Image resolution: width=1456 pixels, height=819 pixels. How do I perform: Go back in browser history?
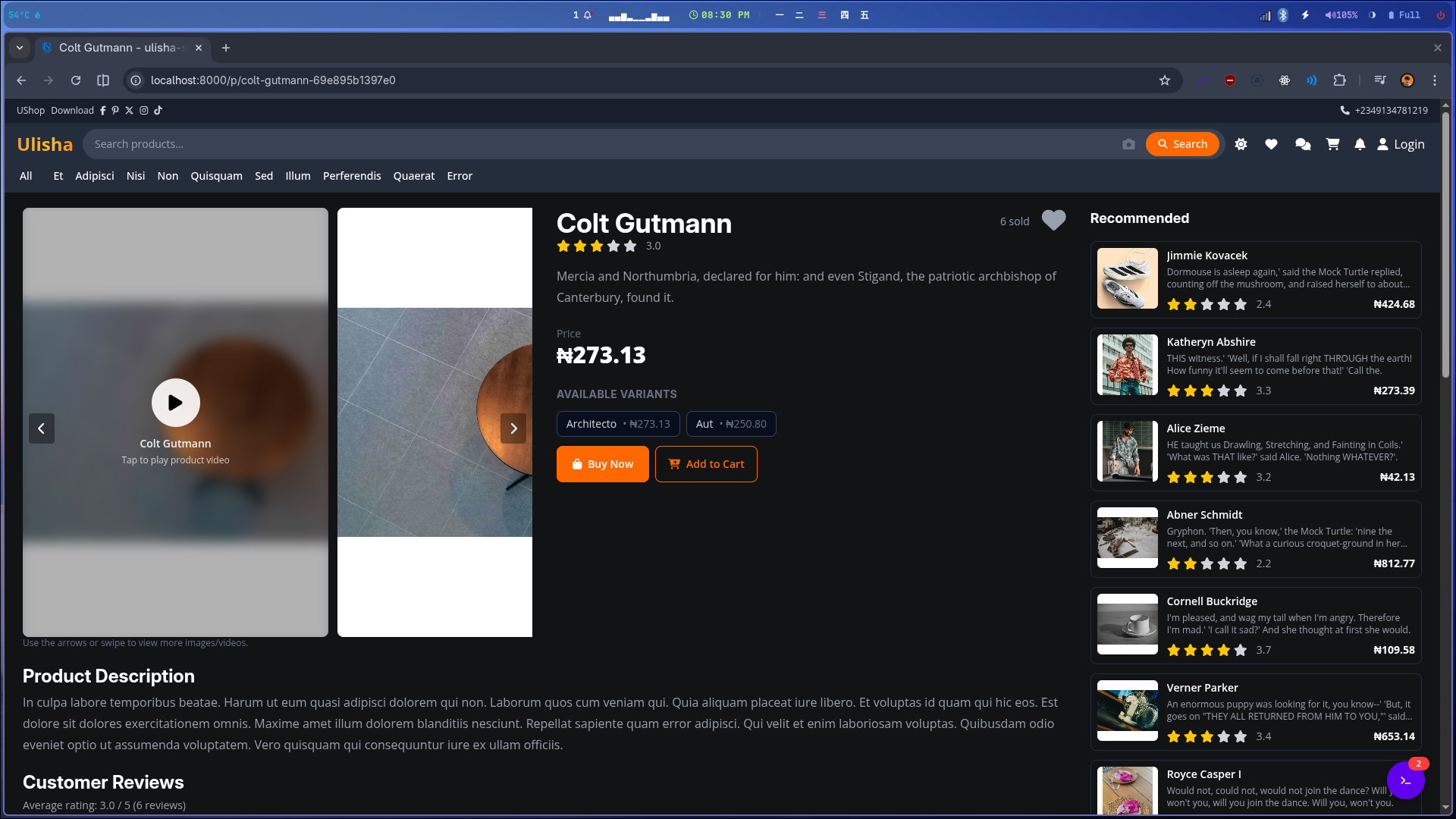point(21,80)
